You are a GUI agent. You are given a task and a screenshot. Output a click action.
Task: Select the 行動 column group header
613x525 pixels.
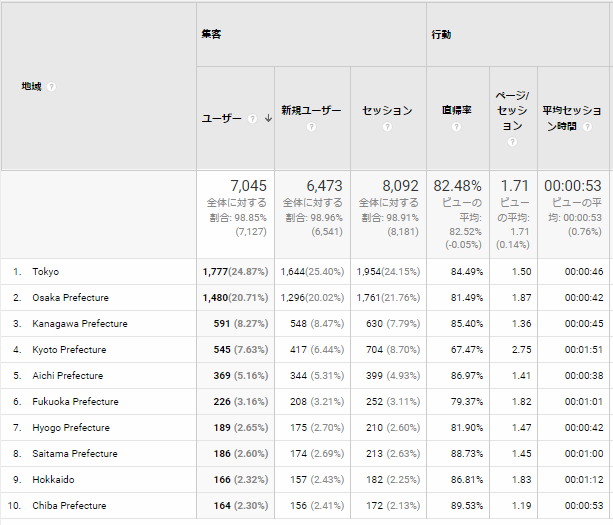point(441,35)
